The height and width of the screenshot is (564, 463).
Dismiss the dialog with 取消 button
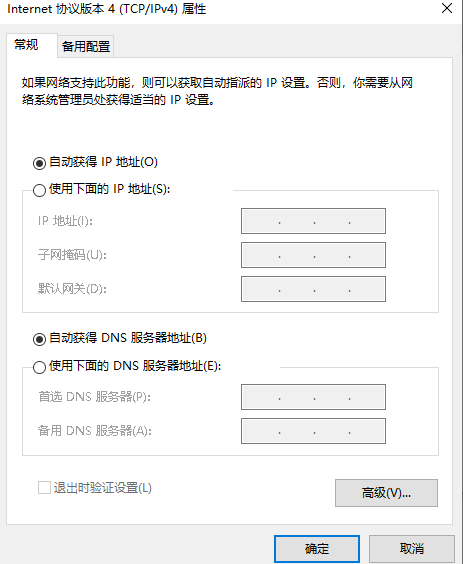tap(412, 549)
